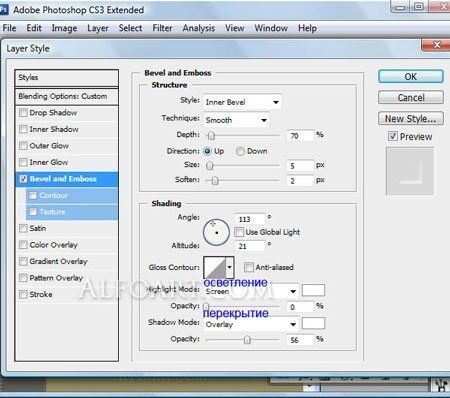Open the Image menu
Image resolution: width=450 pixels, height=398 pixels.
tap(64, 28)
